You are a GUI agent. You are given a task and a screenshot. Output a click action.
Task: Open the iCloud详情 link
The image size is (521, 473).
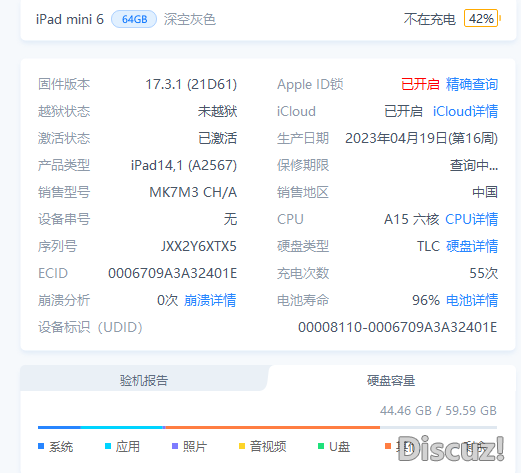(x=465, y=111)
